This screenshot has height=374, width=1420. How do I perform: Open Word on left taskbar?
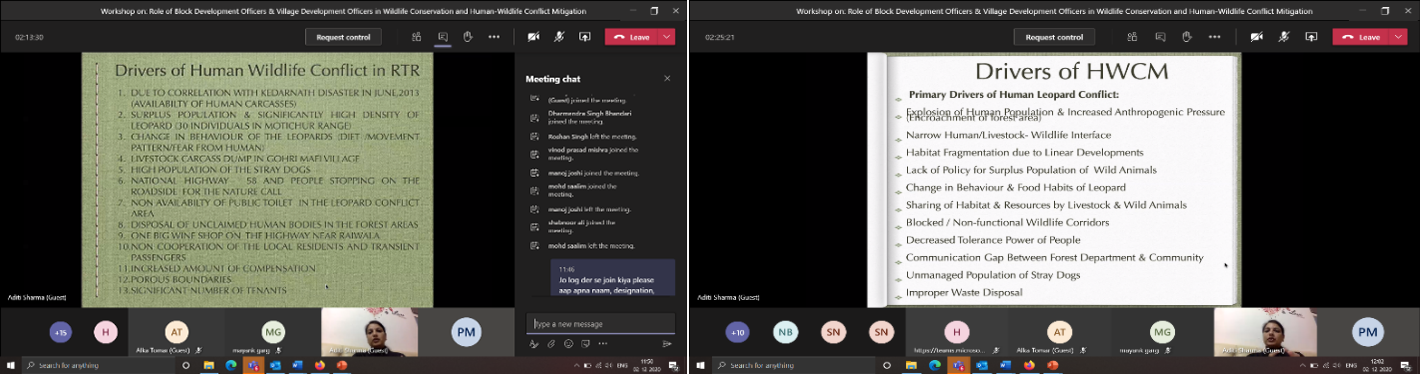coord(297,365)
